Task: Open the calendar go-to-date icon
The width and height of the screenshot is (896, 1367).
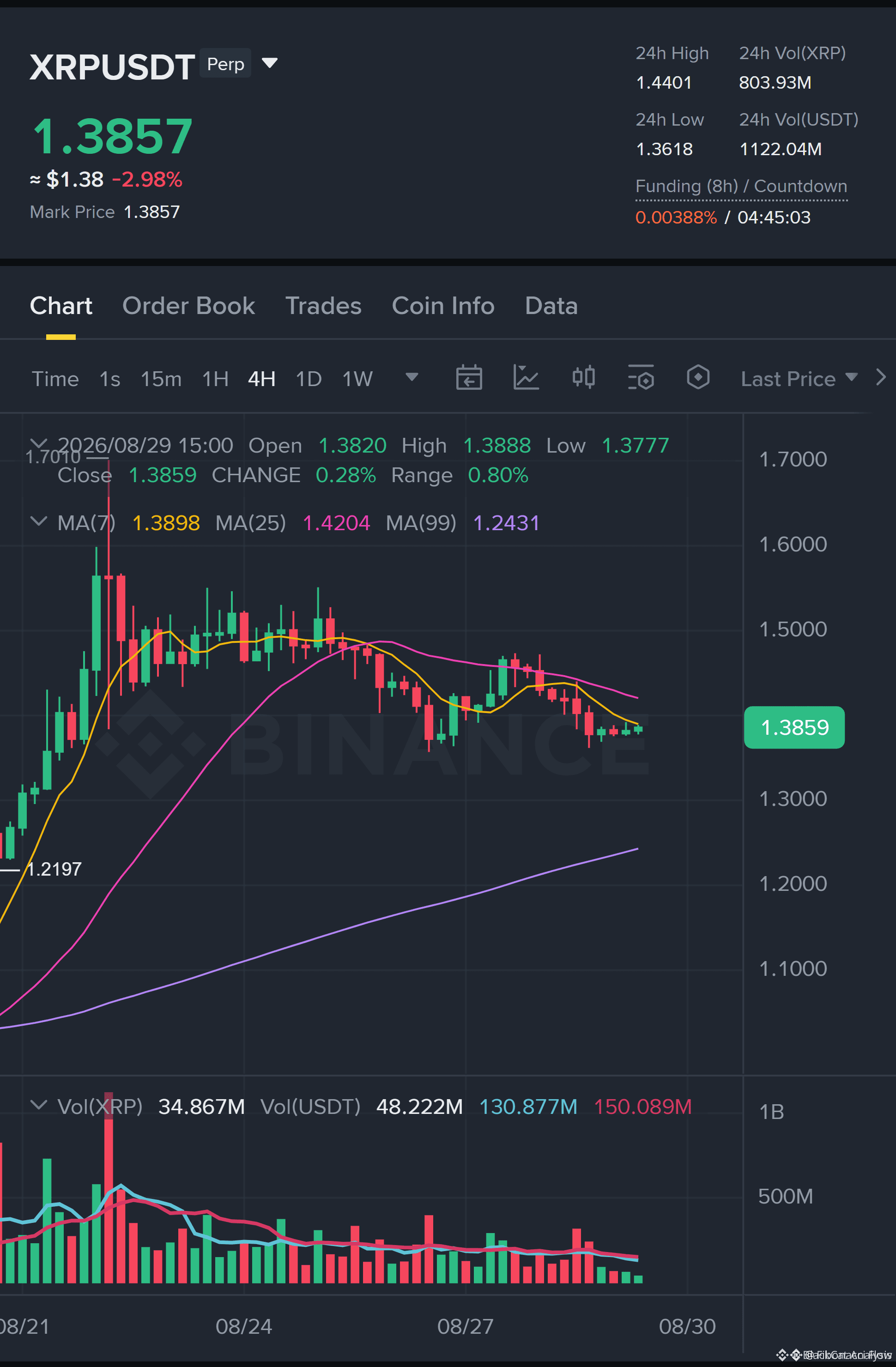Action: 469,377
